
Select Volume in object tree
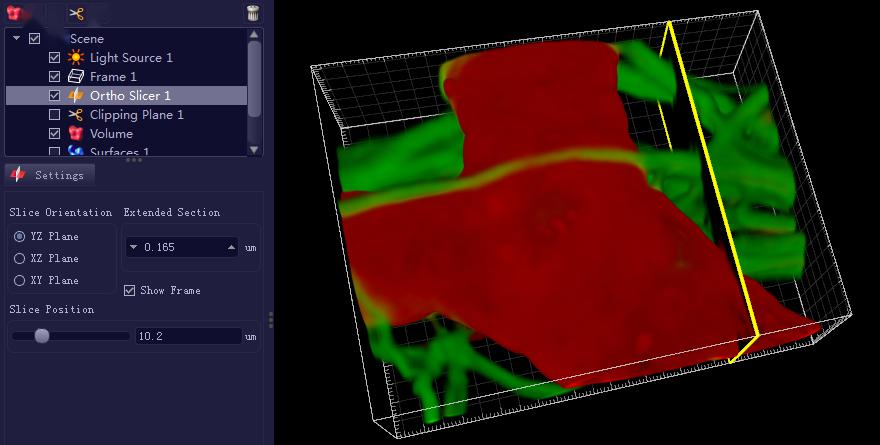click(x=111, y=134)
